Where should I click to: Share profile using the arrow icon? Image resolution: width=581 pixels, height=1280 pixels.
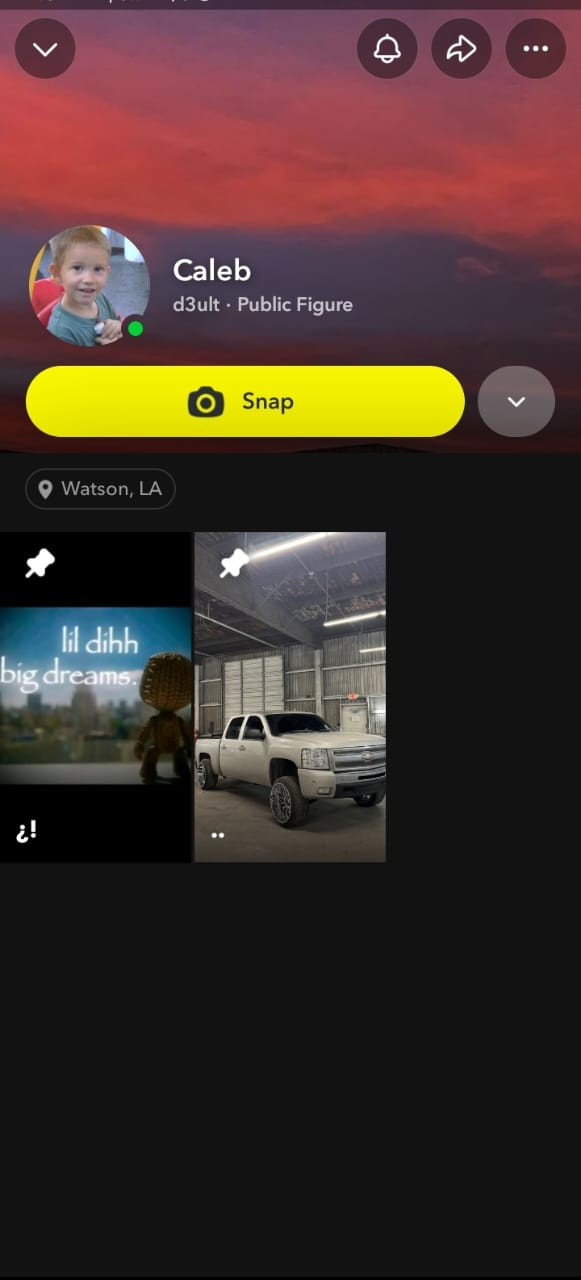click(x=461, y=48)
